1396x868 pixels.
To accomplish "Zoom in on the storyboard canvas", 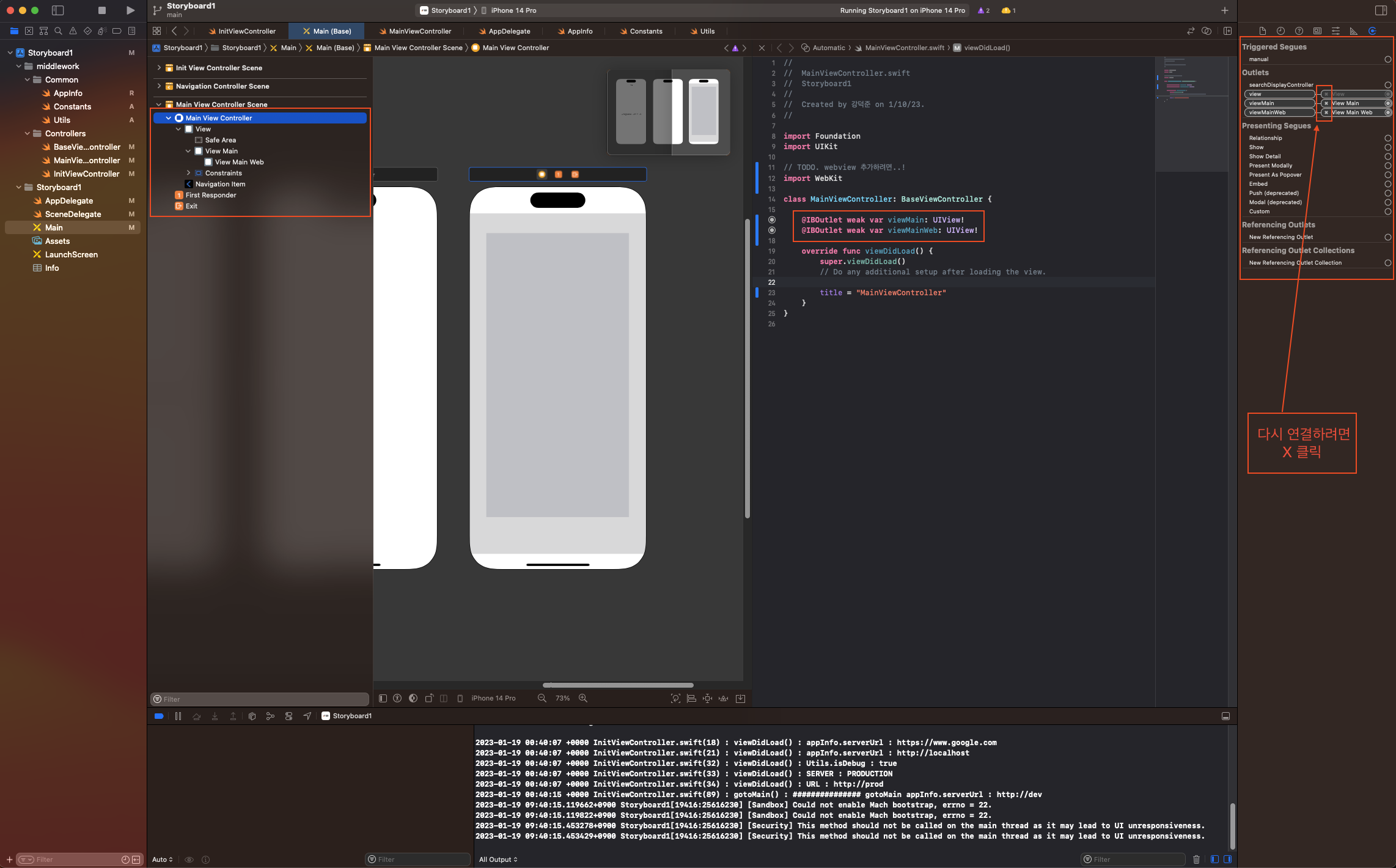I will 583,698.
